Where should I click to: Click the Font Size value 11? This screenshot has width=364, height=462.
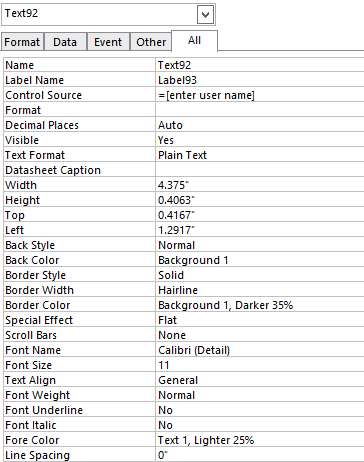tap(260, 365)
